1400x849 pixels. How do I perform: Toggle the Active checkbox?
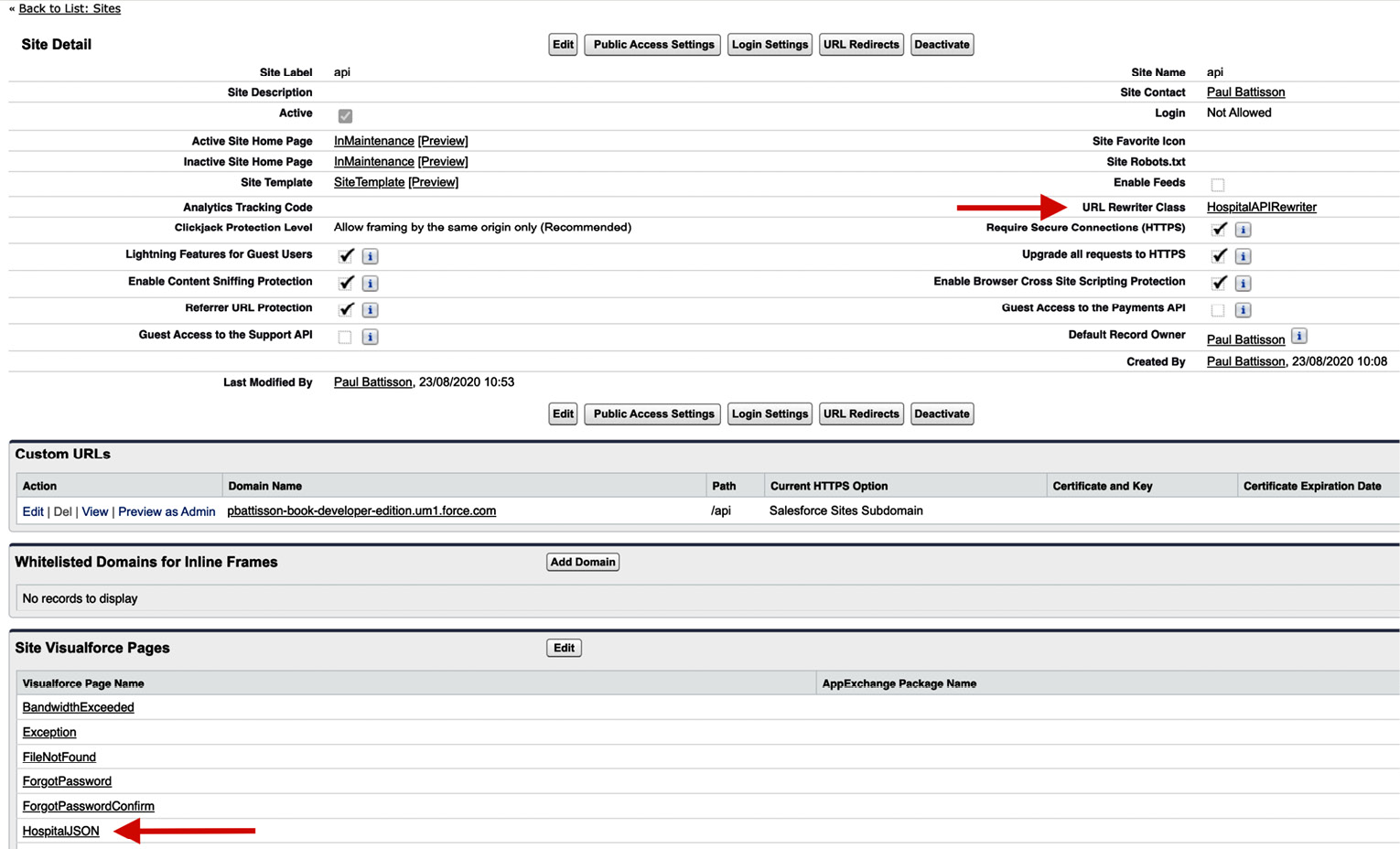(x=345, y=116)
